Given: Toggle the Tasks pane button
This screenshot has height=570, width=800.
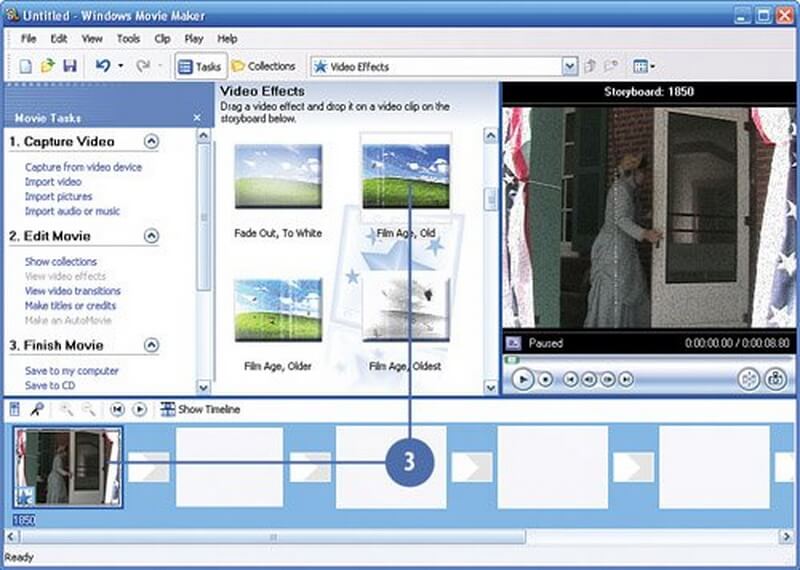Looking at the screenshot, I should click(x=199, y=66).
